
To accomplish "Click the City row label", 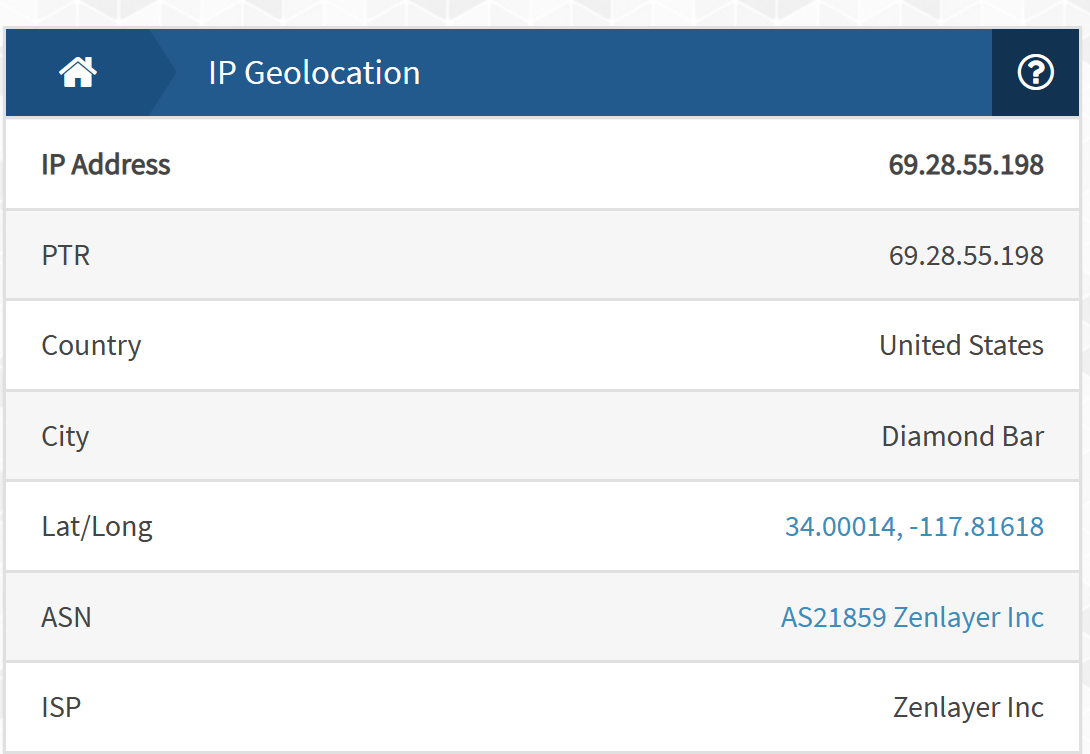I will (x=65, y=437).
